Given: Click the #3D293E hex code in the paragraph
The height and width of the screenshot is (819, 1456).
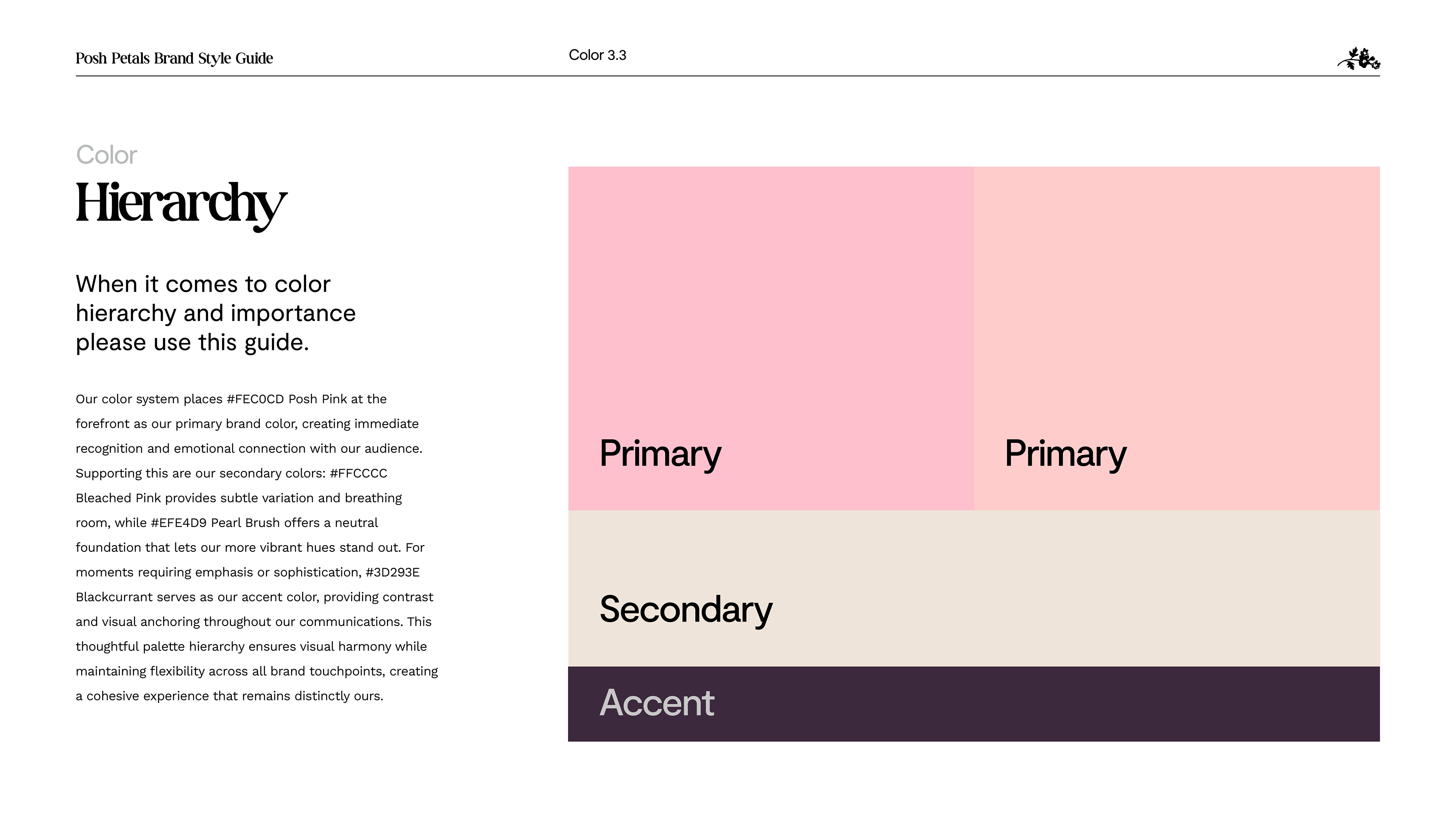Looking at the screenshot, I should [392, 572].
